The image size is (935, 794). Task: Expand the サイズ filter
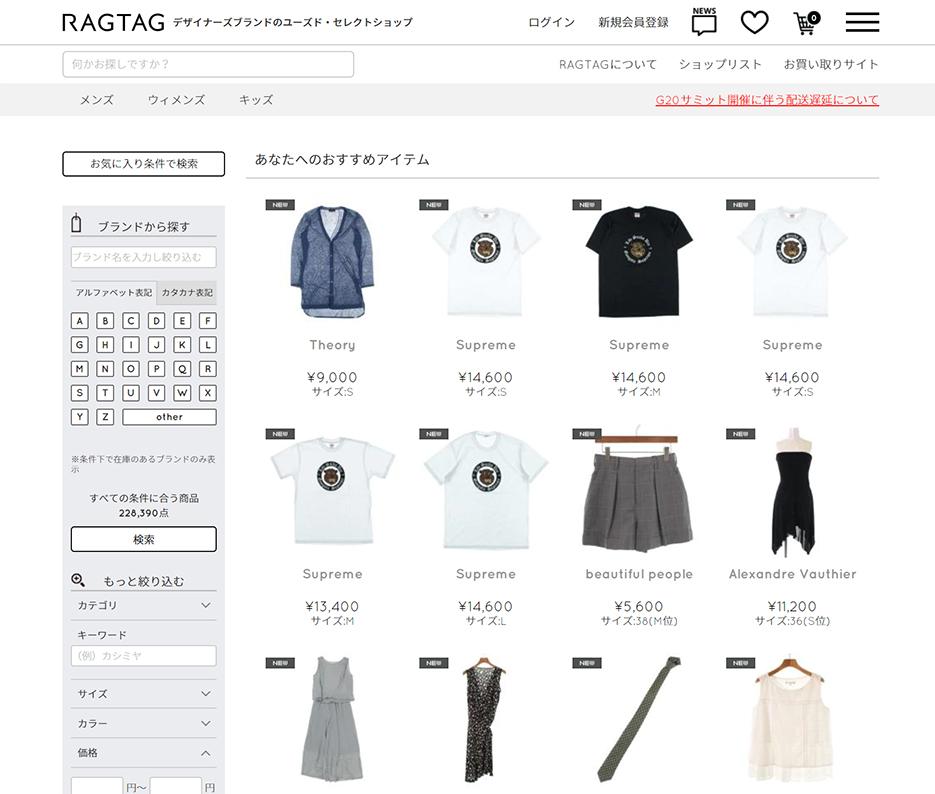[144, 694]
